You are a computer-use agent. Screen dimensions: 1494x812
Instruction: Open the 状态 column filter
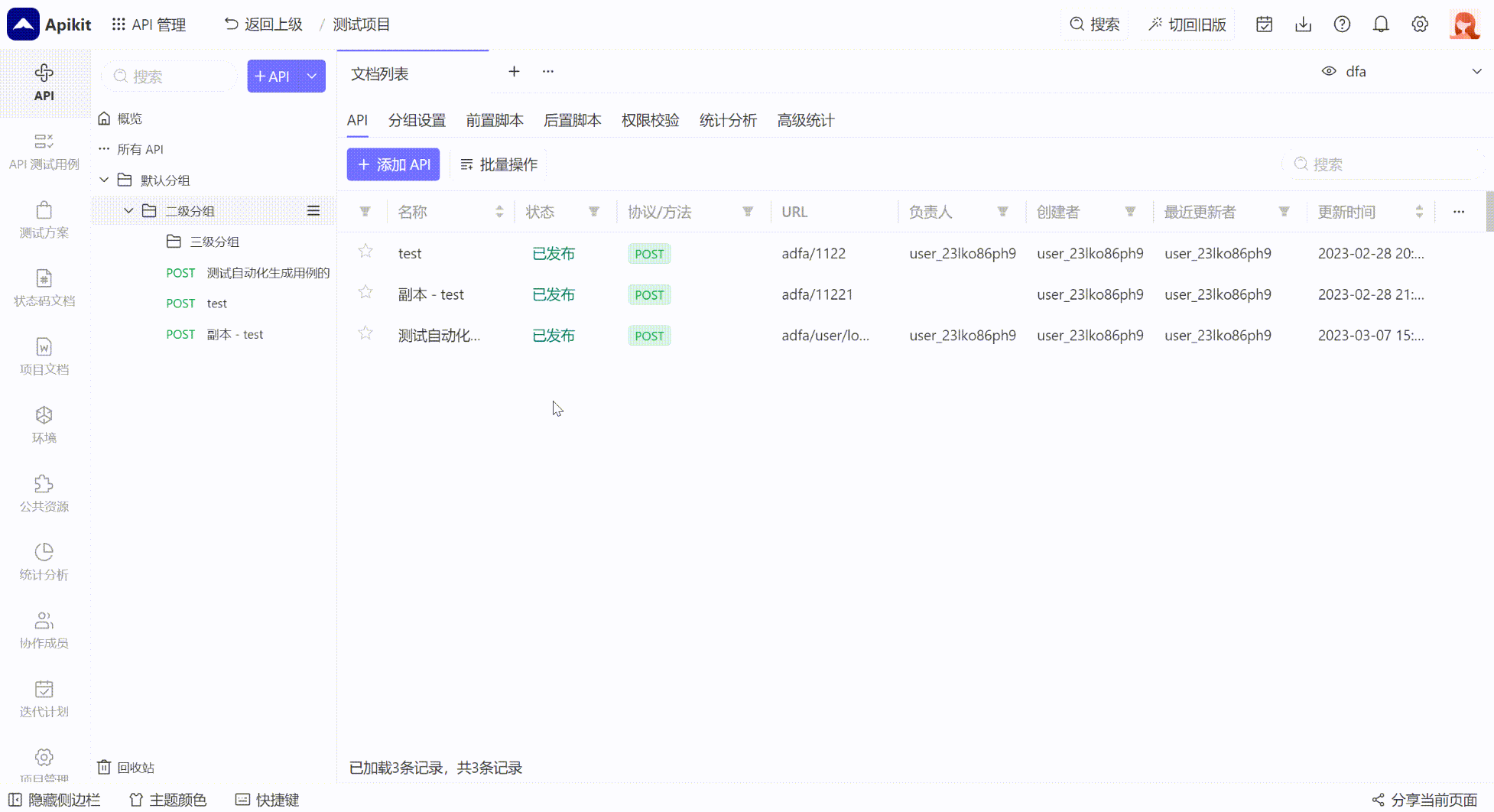[594, 212]
